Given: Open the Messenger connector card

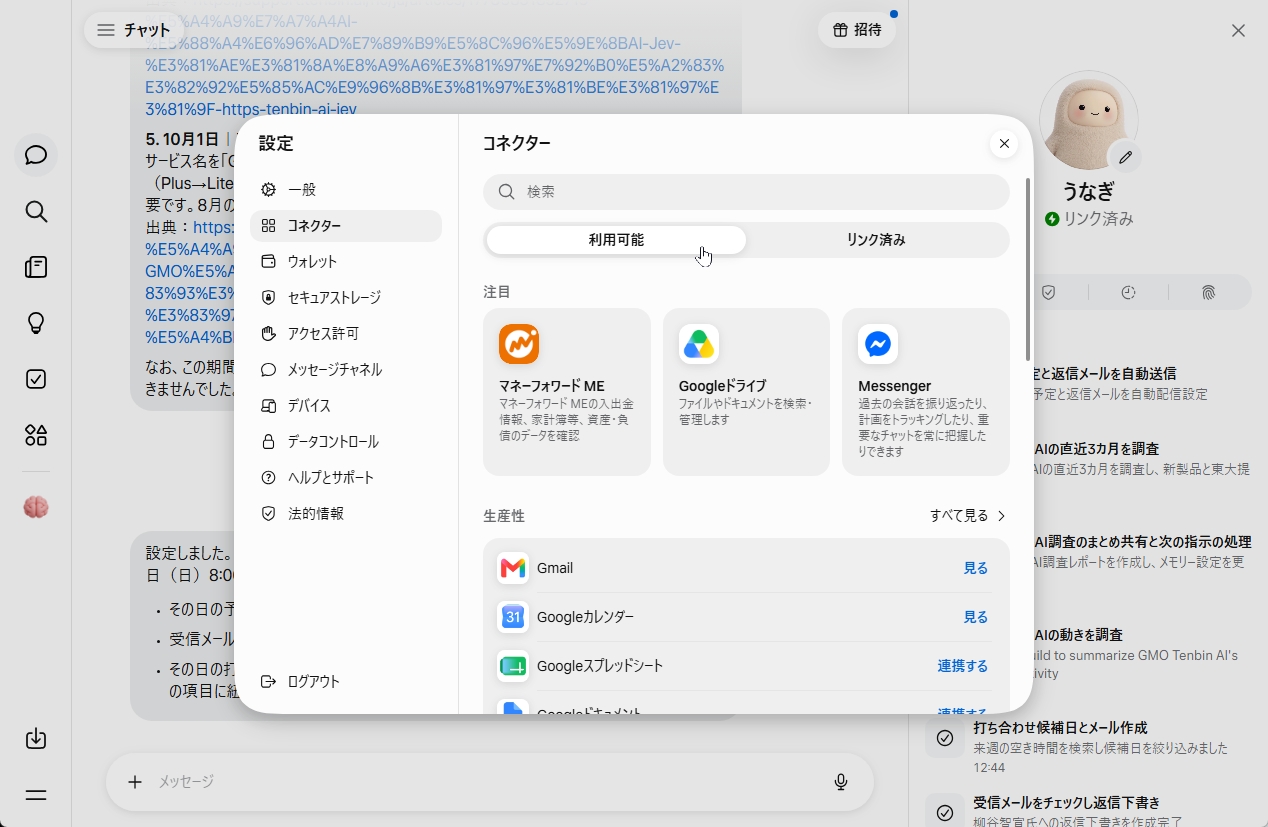Looking at the screenshot, I should [926, 392].
